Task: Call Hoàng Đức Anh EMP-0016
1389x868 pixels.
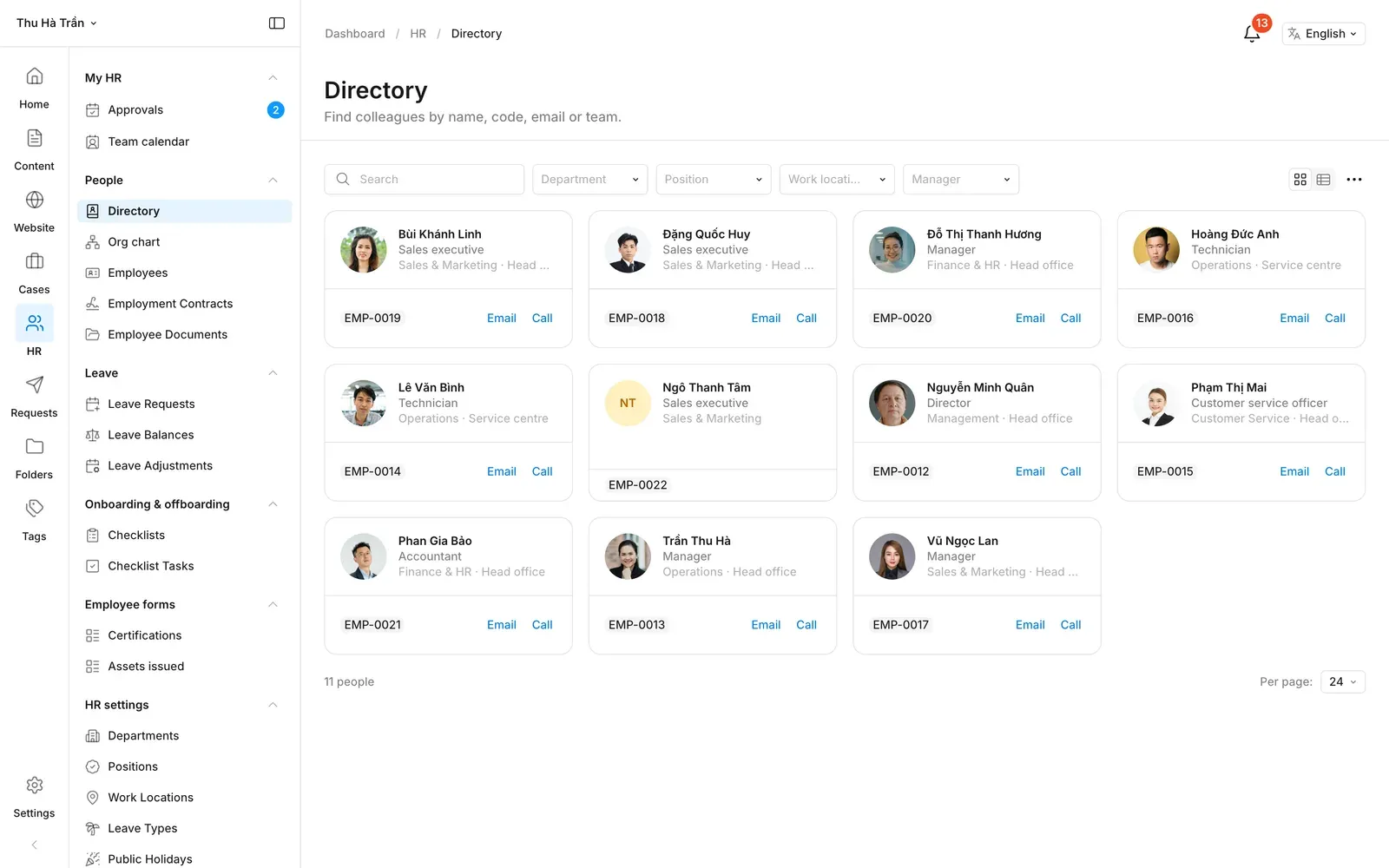Action: pyautogui.click(x=1335, y=319)
